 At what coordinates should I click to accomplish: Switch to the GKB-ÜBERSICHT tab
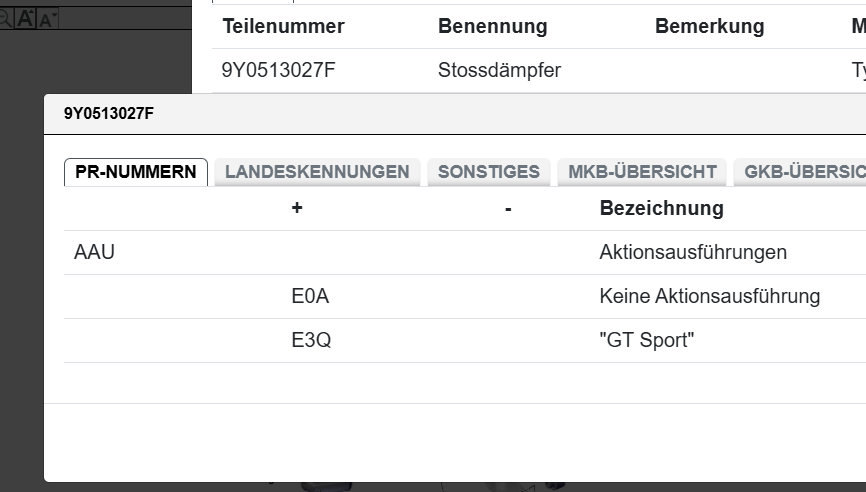(802, 172)
